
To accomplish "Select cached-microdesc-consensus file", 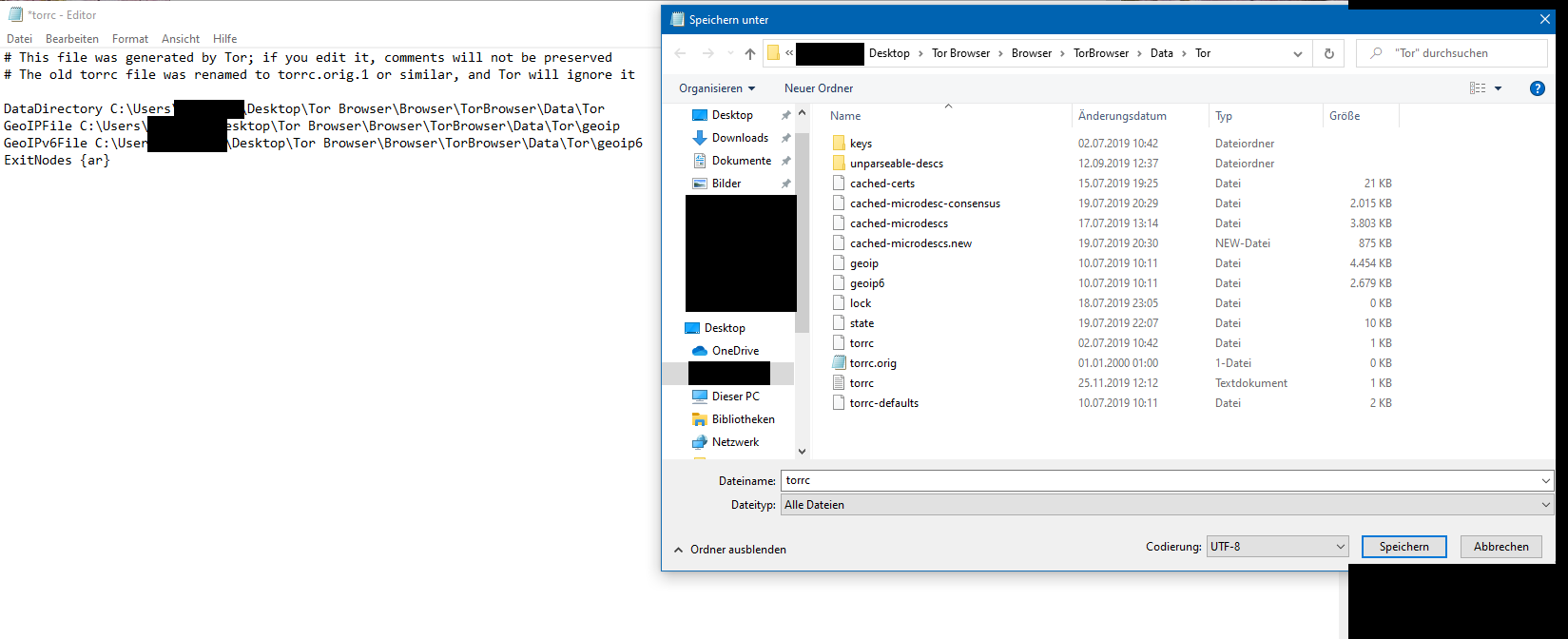I will tap(925, 203).
